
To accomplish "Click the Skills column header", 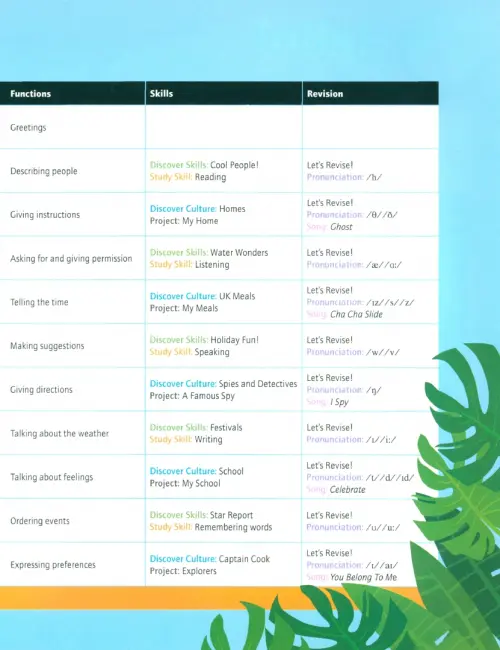I will pos(161,94).
